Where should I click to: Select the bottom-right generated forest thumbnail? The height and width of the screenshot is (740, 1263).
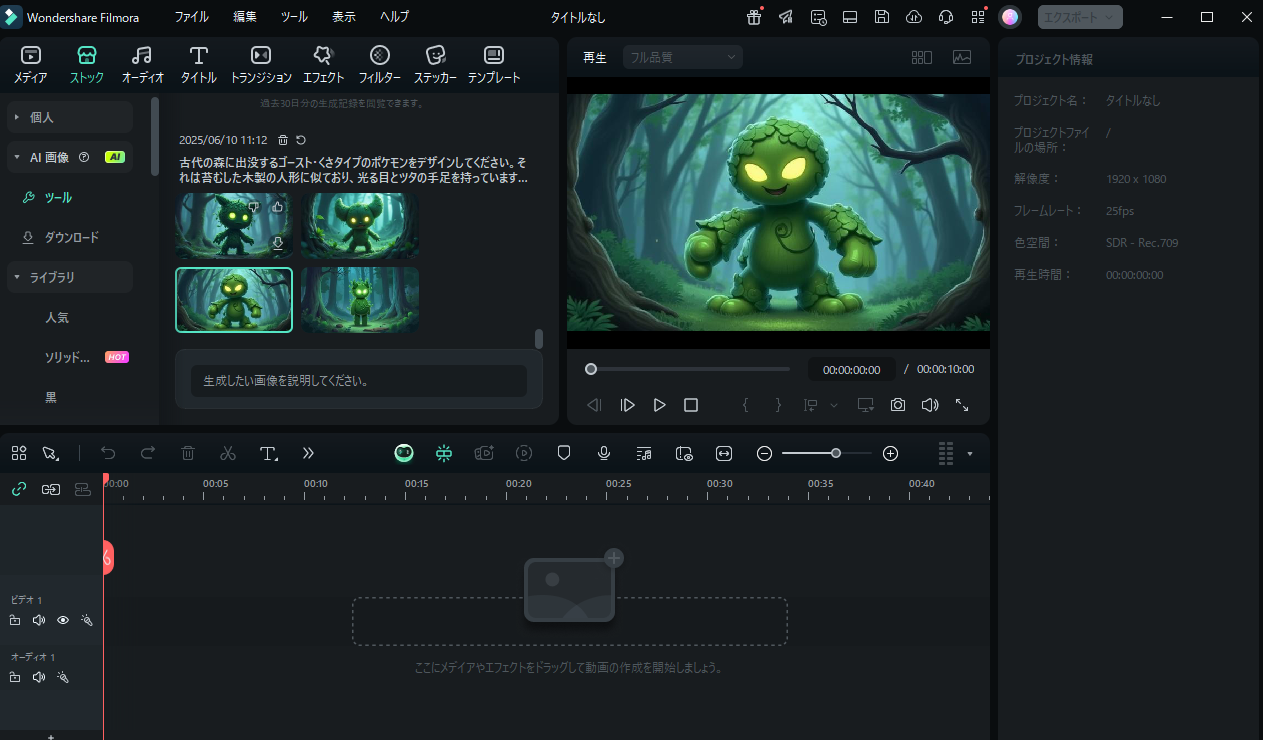(360, 300)
